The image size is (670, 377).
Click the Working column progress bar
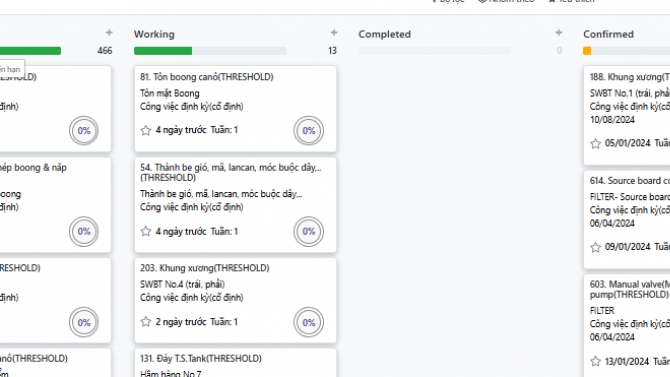210,51
